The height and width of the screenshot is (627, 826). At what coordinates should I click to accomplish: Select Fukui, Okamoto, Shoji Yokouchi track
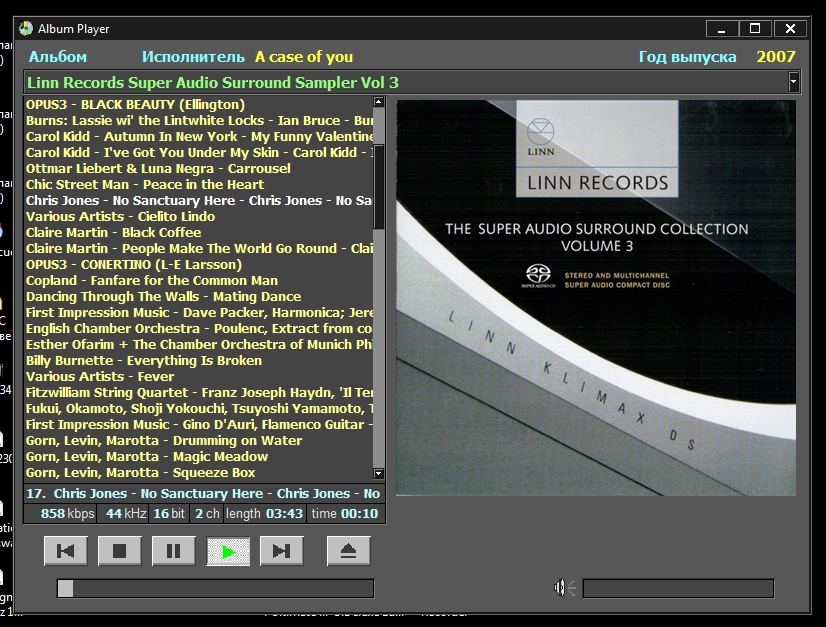(x=199, y=408)
